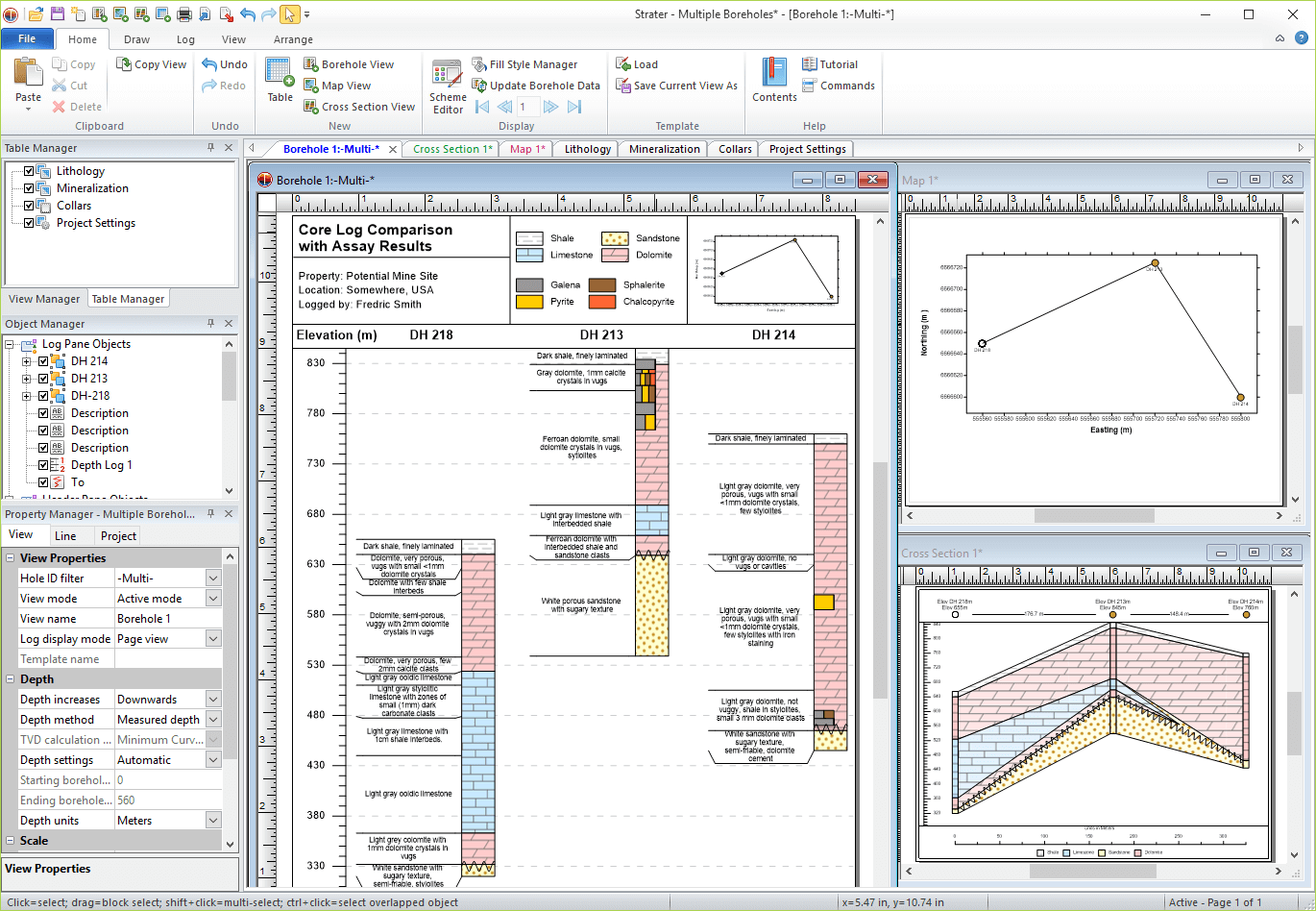Go to the next borehole arrow
This screenshot has height=911, width=1316.
(550, 107)
